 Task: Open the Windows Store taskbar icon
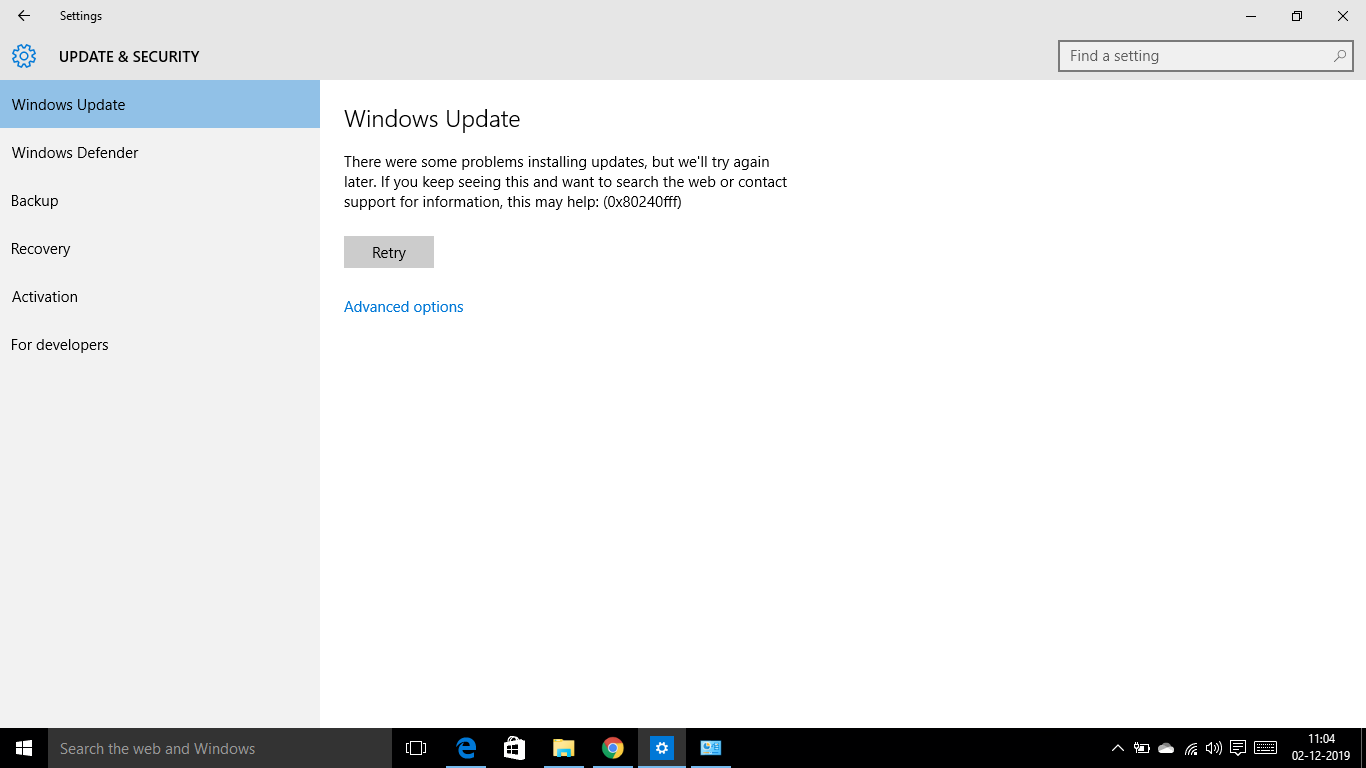click(x=514, y=748)
